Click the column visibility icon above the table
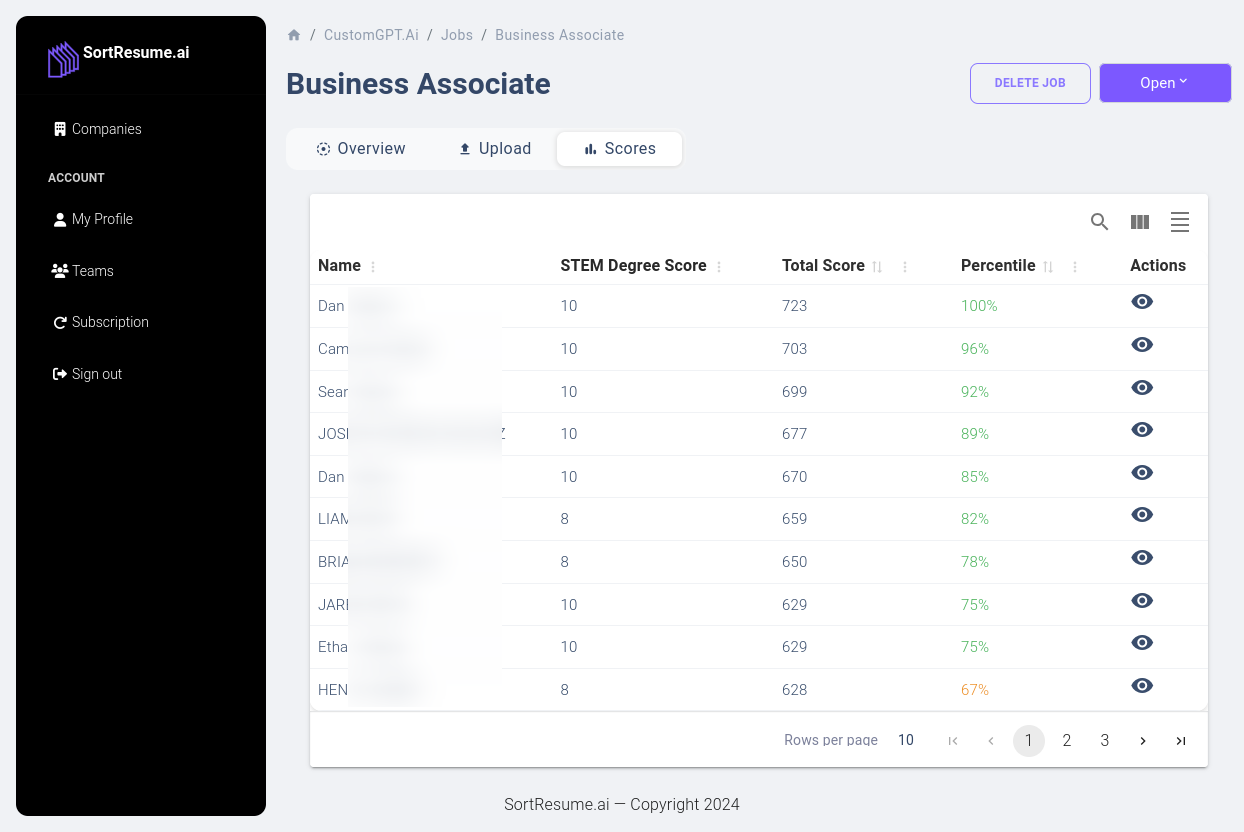 [x=1140, y=222]
